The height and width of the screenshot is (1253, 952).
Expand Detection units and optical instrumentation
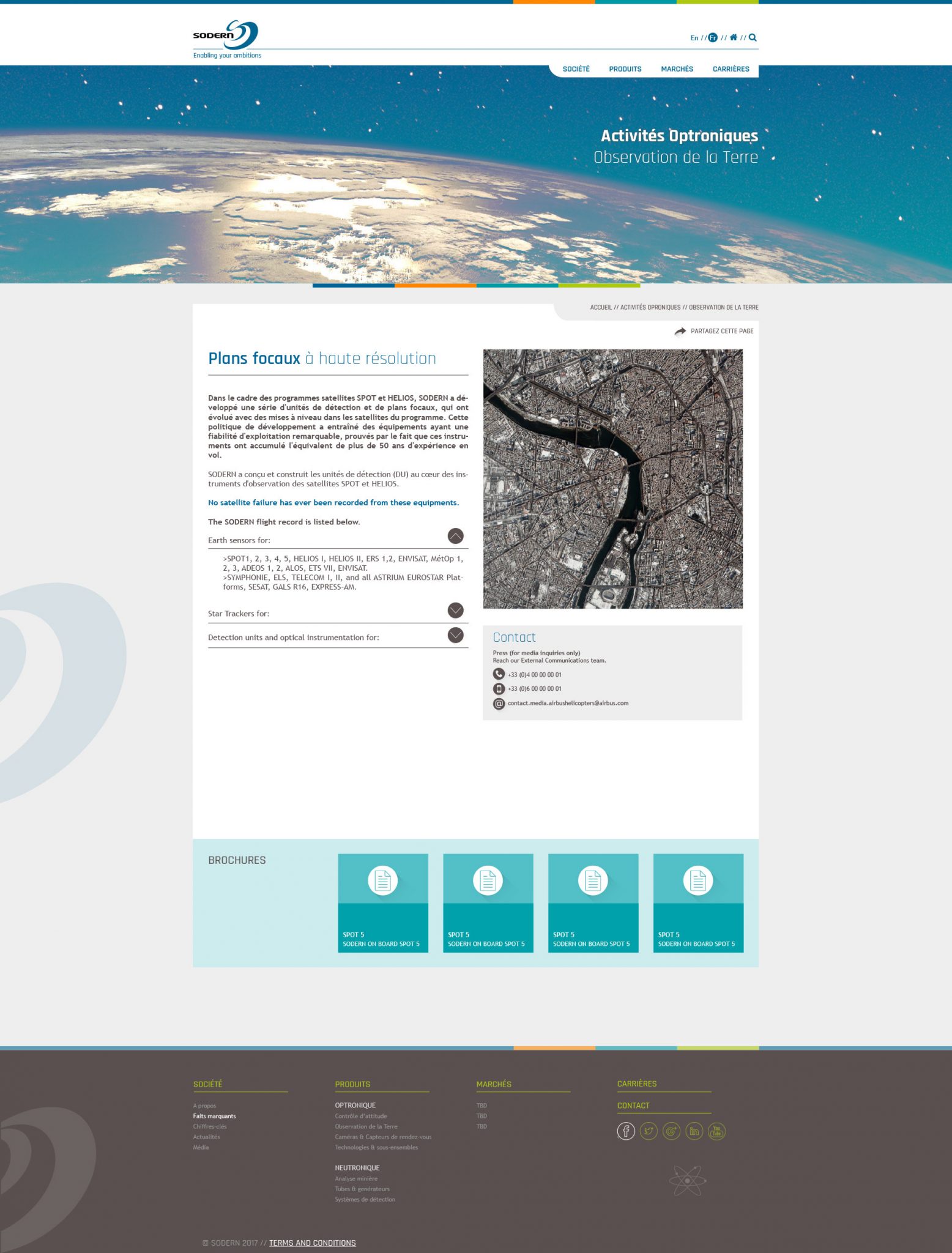point(455,635)
